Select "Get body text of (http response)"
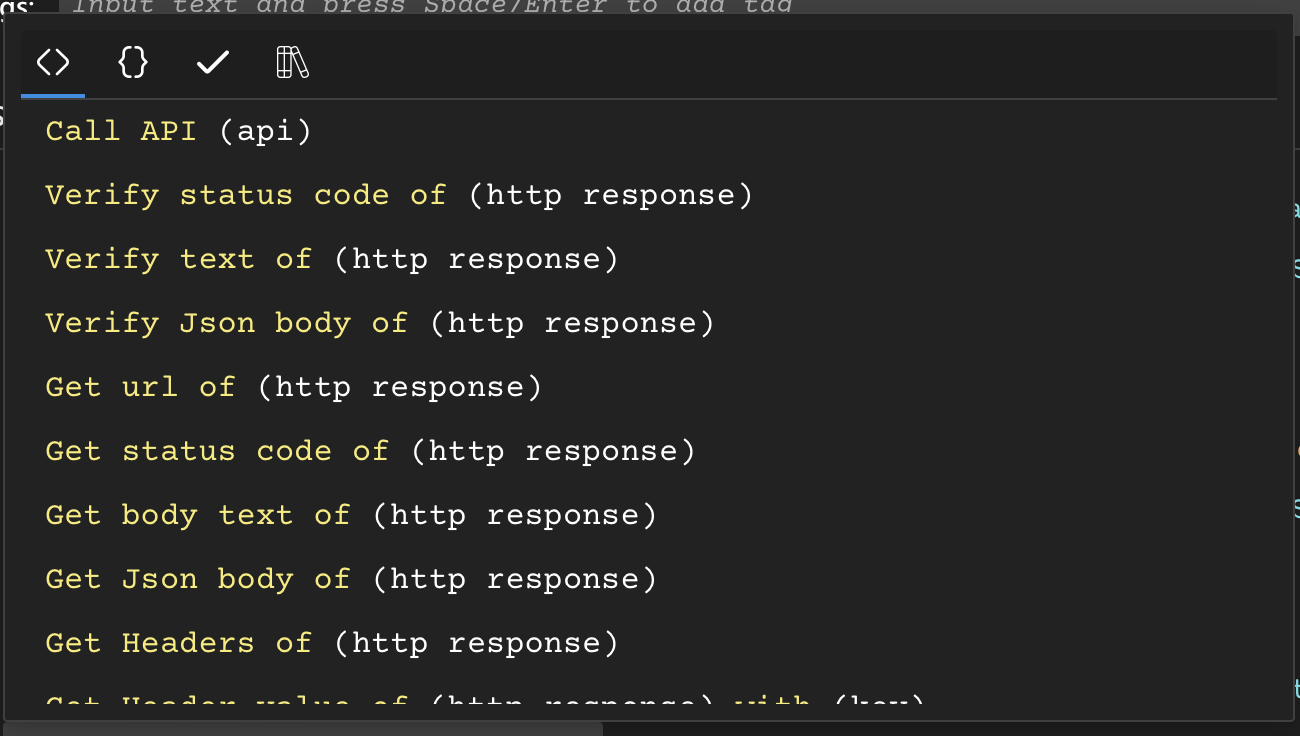Image resolution: width=1300 pixels, height=736 pixels. coord(350,515)
